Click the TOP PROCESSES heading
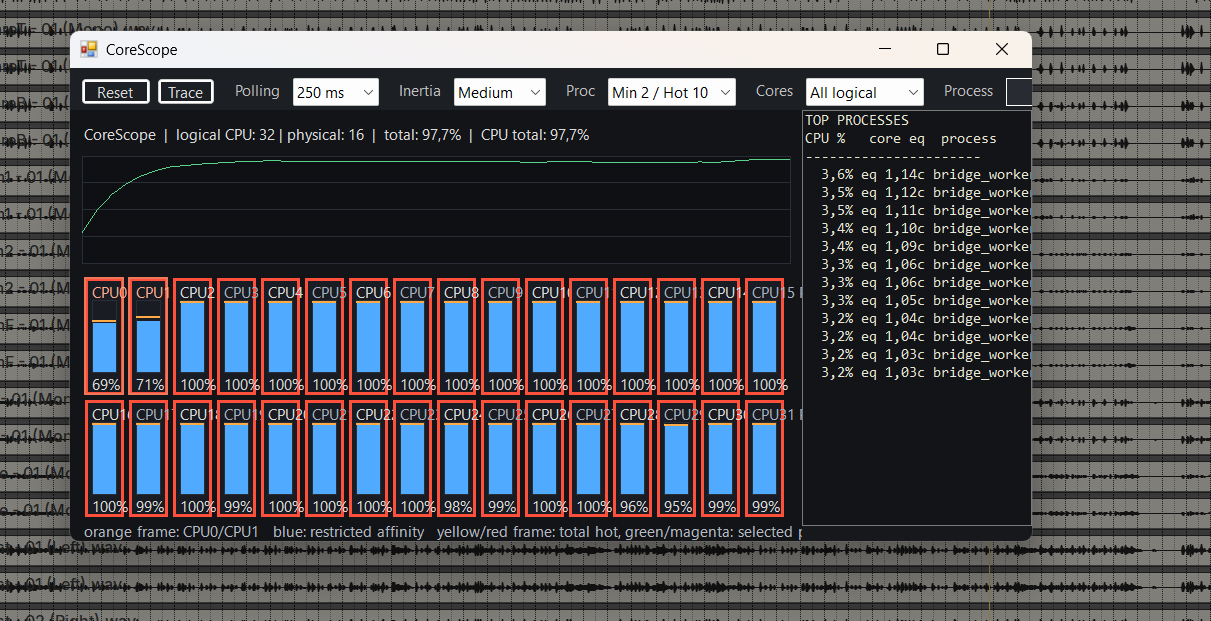This screenshot has height=621, width=1211. [857, 120]
